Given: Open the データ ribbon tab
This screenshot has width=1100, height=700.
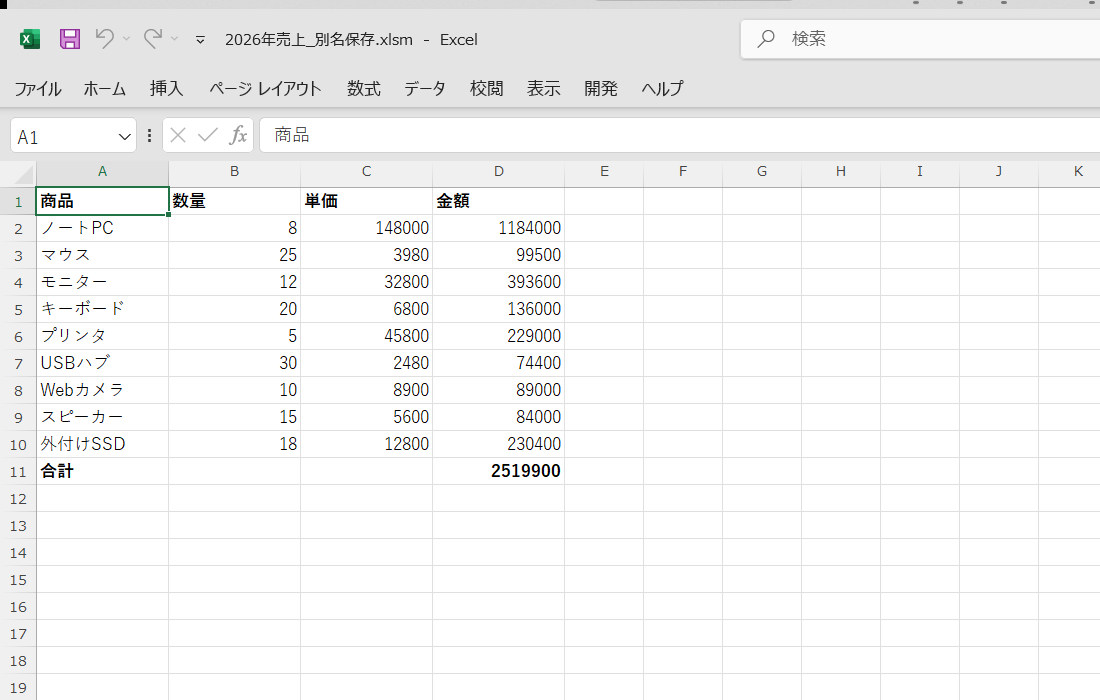Looking at the screenshot, I should 424,88.
